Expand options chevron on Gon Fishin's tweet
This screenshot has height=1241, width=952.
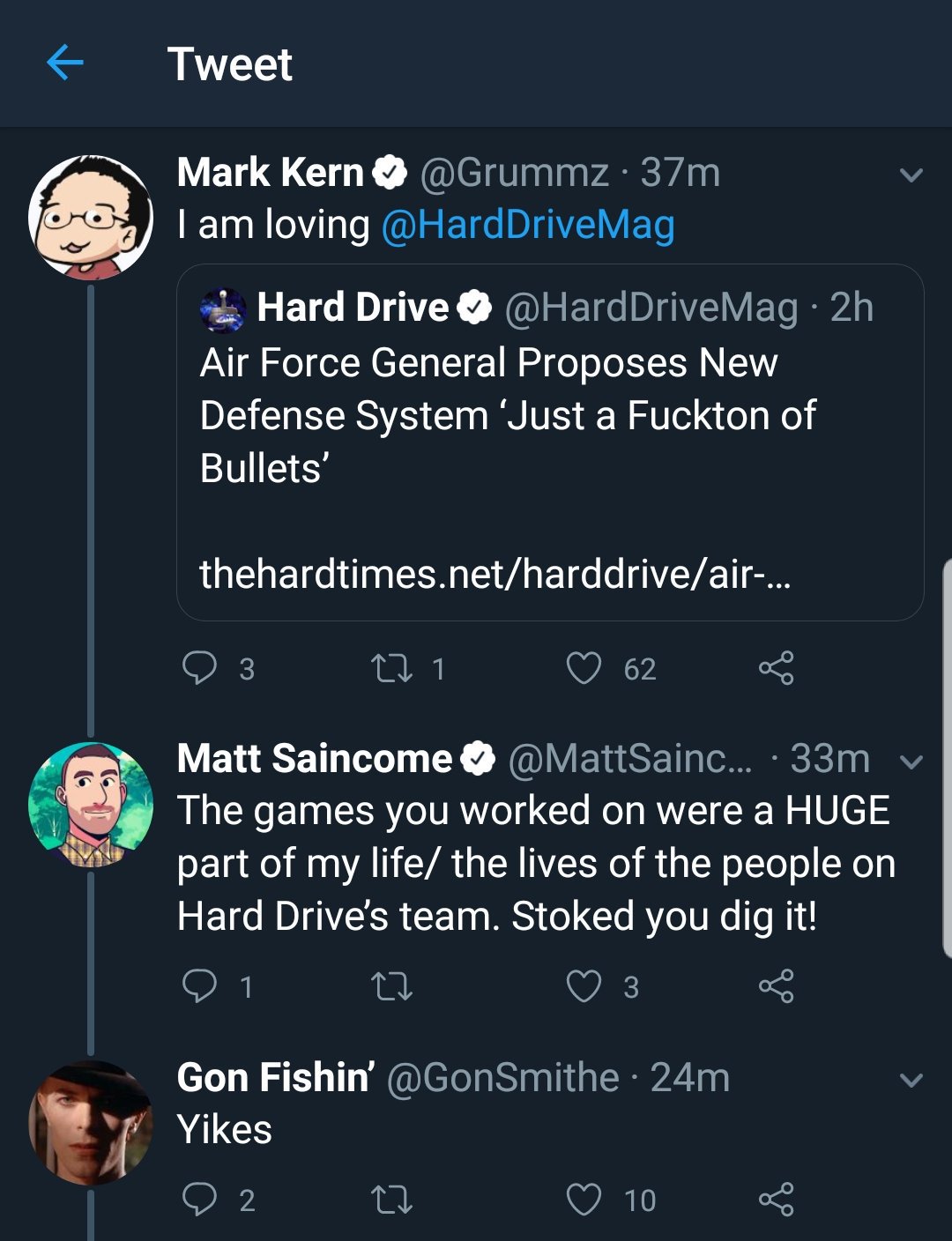[911, 1080]
